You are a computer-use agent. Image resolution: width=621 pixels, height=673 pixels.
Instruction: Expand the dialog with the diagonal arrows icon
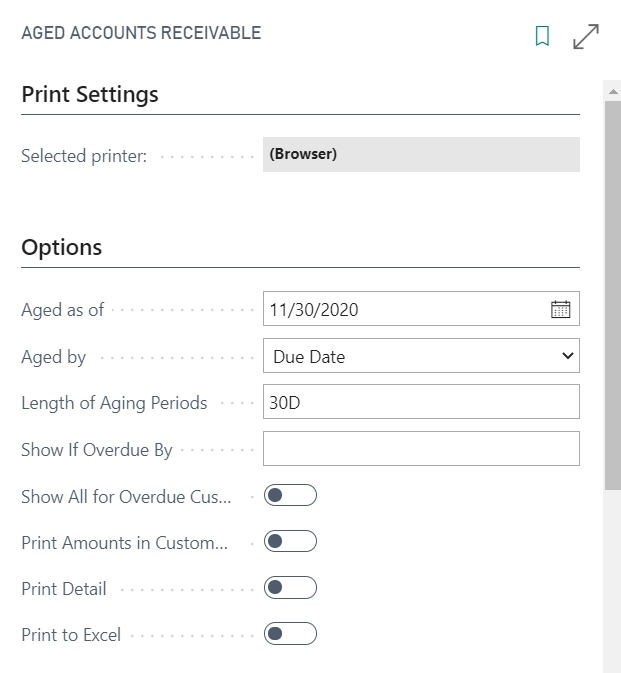586,36
